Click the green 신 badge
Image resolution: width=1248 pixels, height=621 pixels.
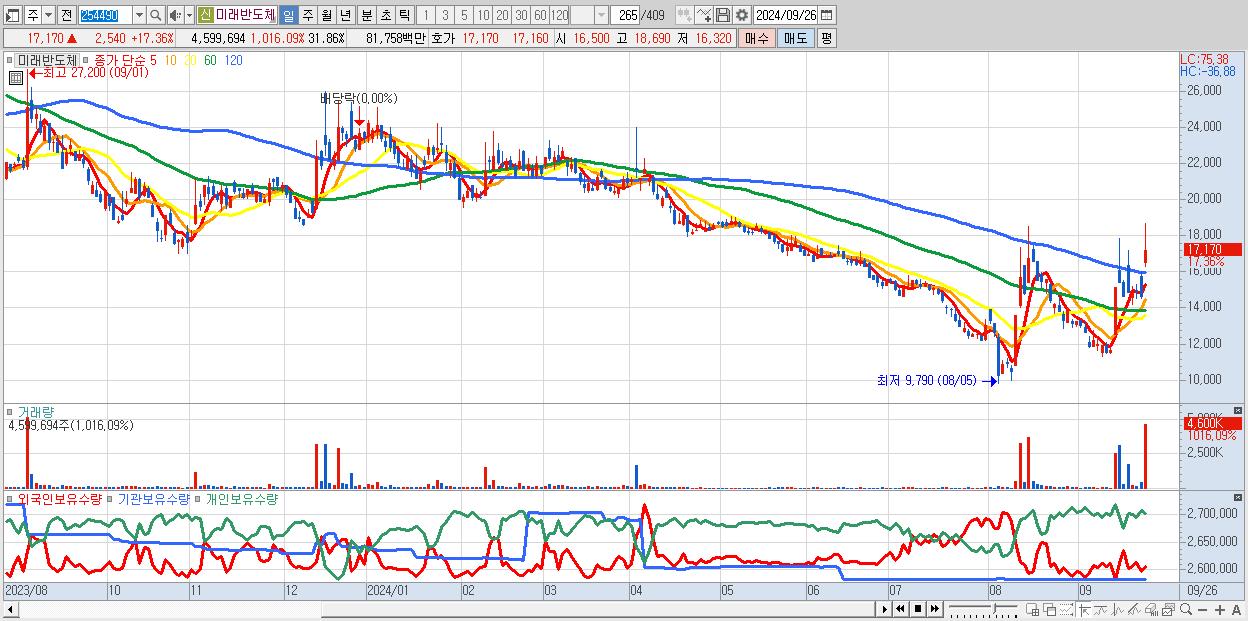pos(205,15)
